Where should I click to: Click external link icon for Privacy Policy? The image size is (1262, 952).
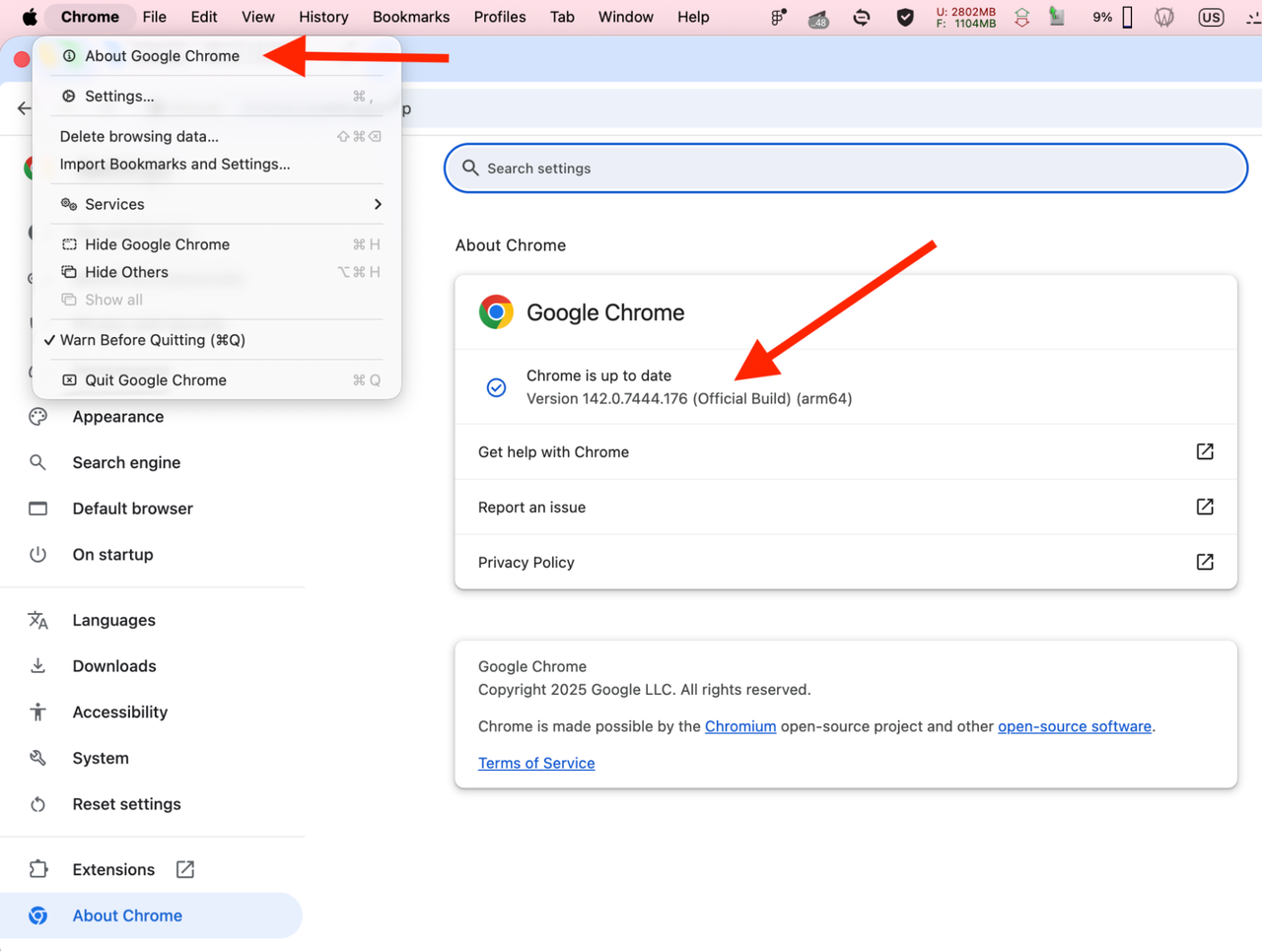(x=1205, y=562)
